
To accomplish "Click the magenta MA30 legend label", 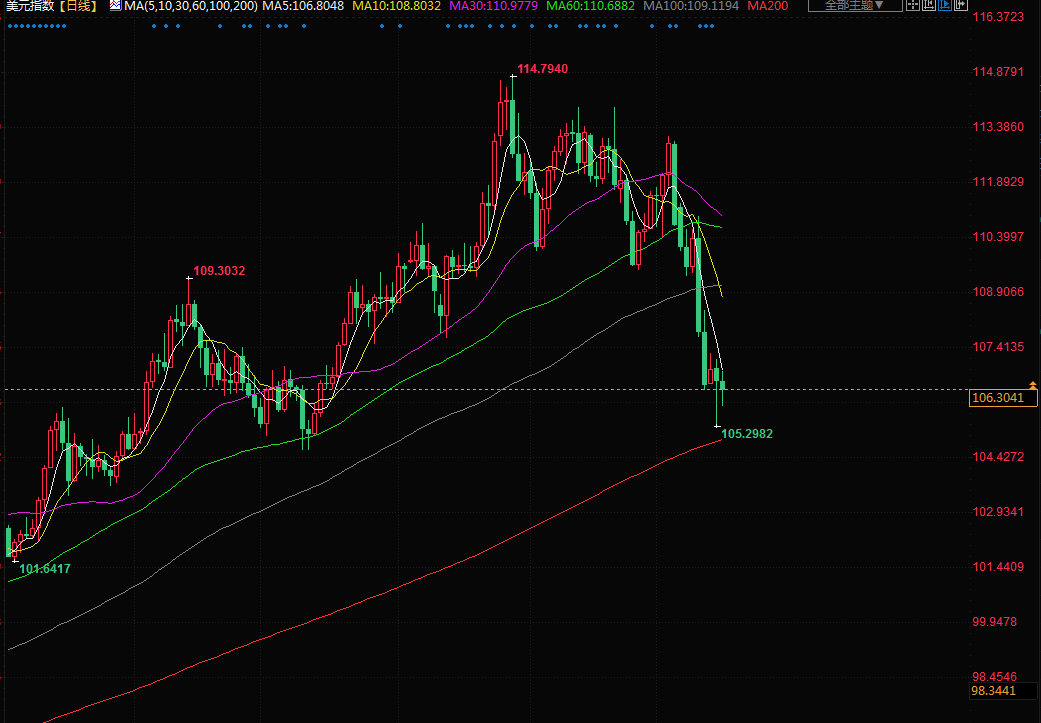I will [493, 6].
